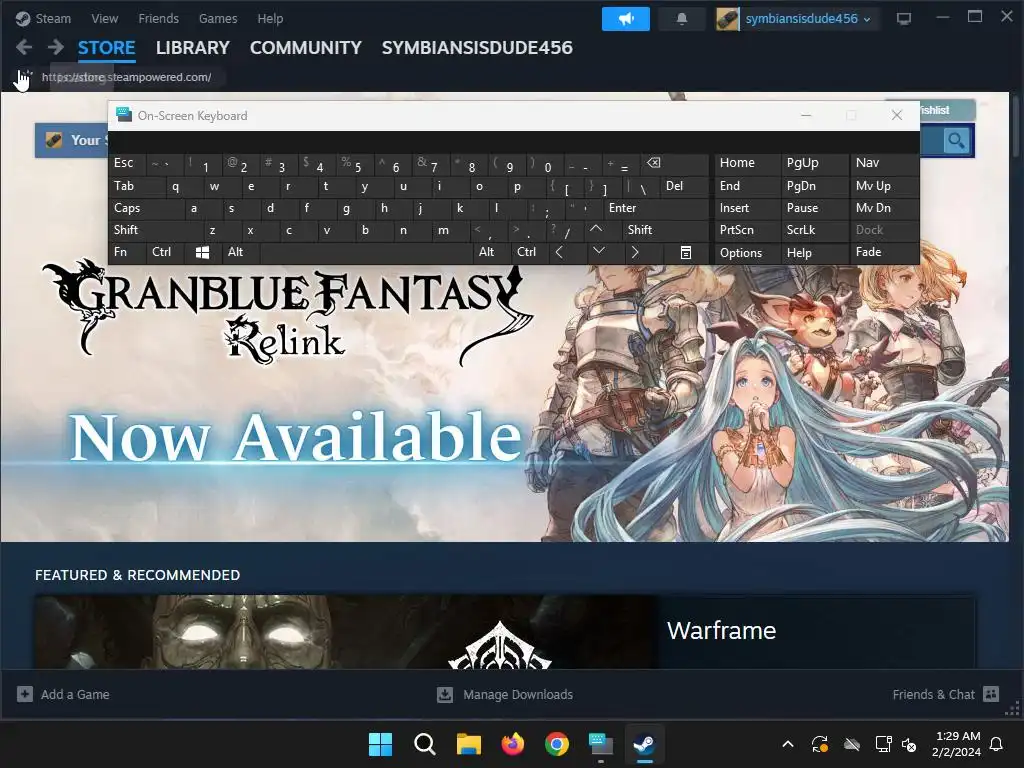Click the muted volume tray icon

(909, 744)
